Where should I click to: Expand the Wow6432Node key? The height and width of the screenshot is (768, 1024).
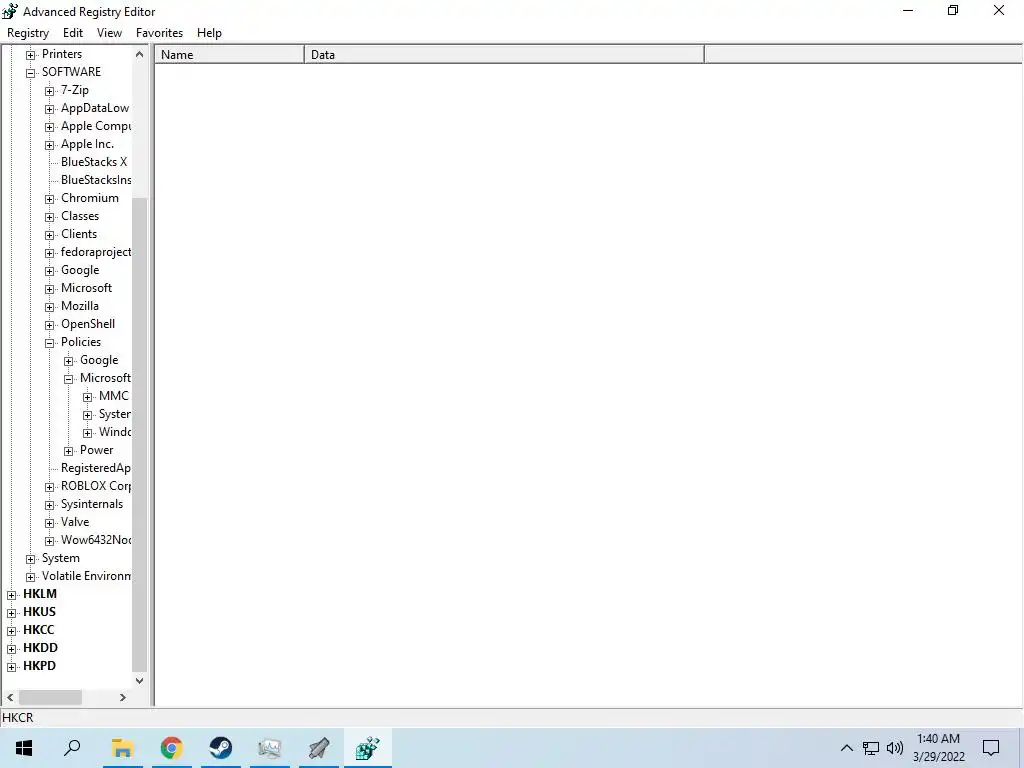click(x=49, y=541)
